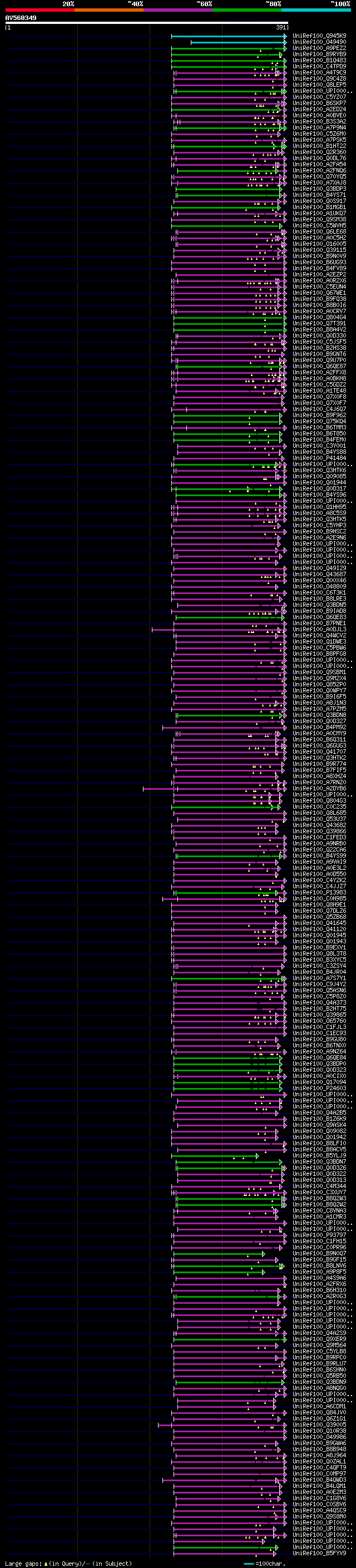Click the green ~80% identity legend bar
Screen dimensions: 356x1568
tap(247, 11)
